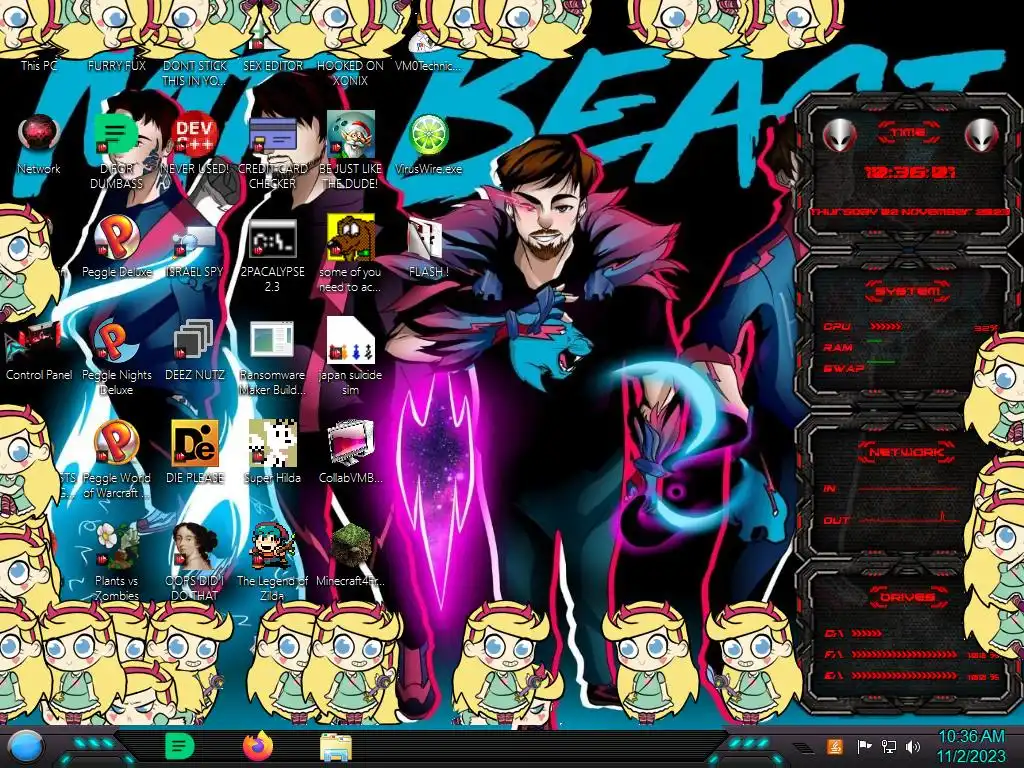Open the Action Center flag icon

(864, 746)
